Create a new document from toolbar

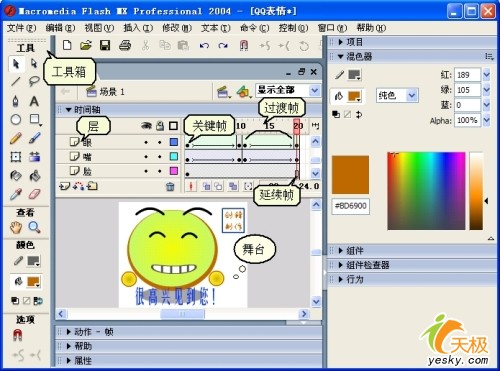coord(67,45)
